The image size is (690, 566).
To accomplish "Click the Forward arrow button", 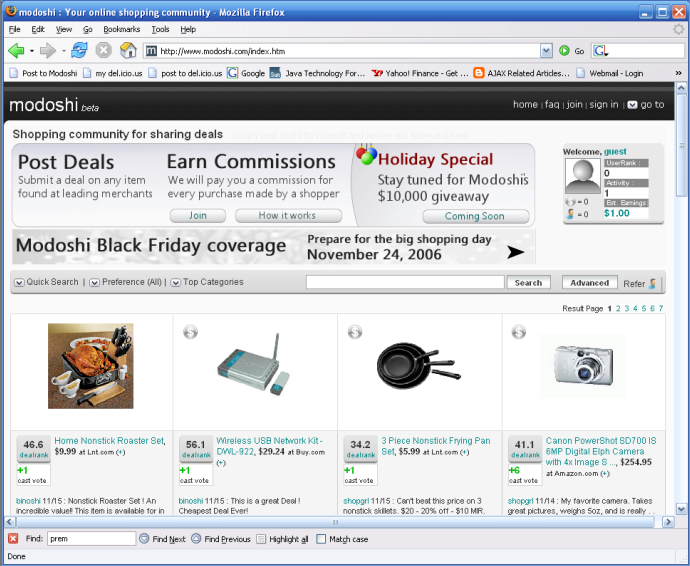I will click(48, 51).
